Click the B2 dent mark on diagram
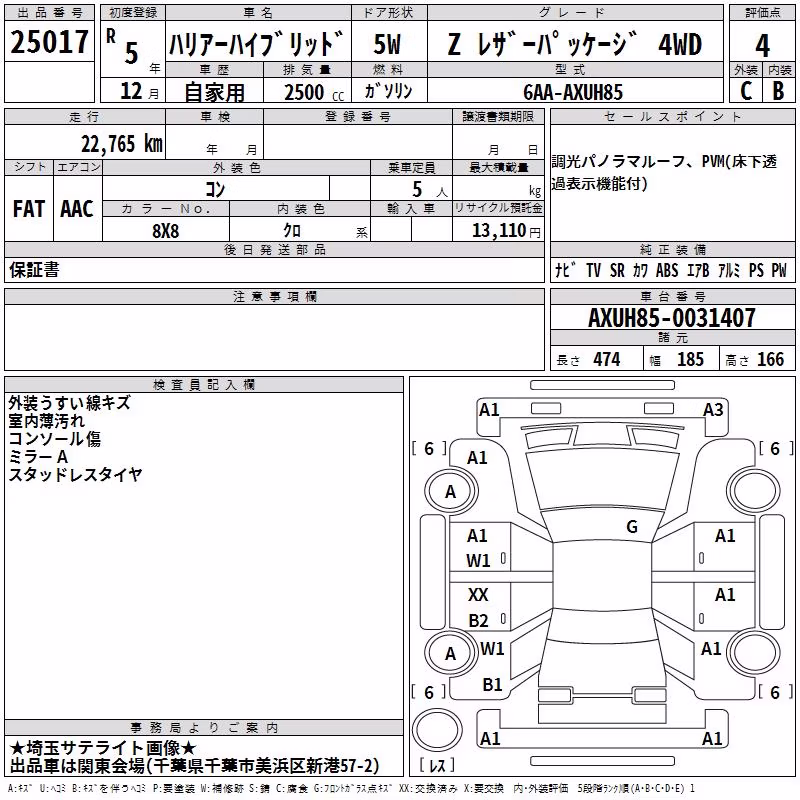Screen dimensions: 800x800 (x=478, y=620)
